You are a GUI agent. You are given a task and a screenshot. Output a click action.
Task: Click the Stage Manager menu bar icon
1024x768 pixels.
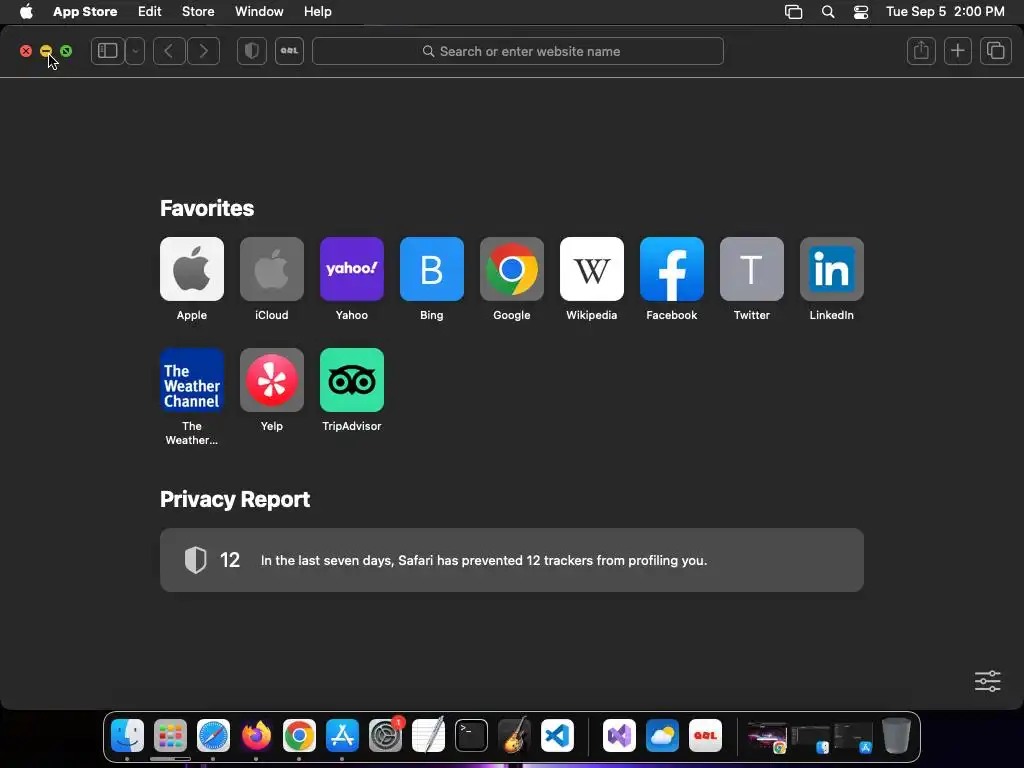(793, 12)
